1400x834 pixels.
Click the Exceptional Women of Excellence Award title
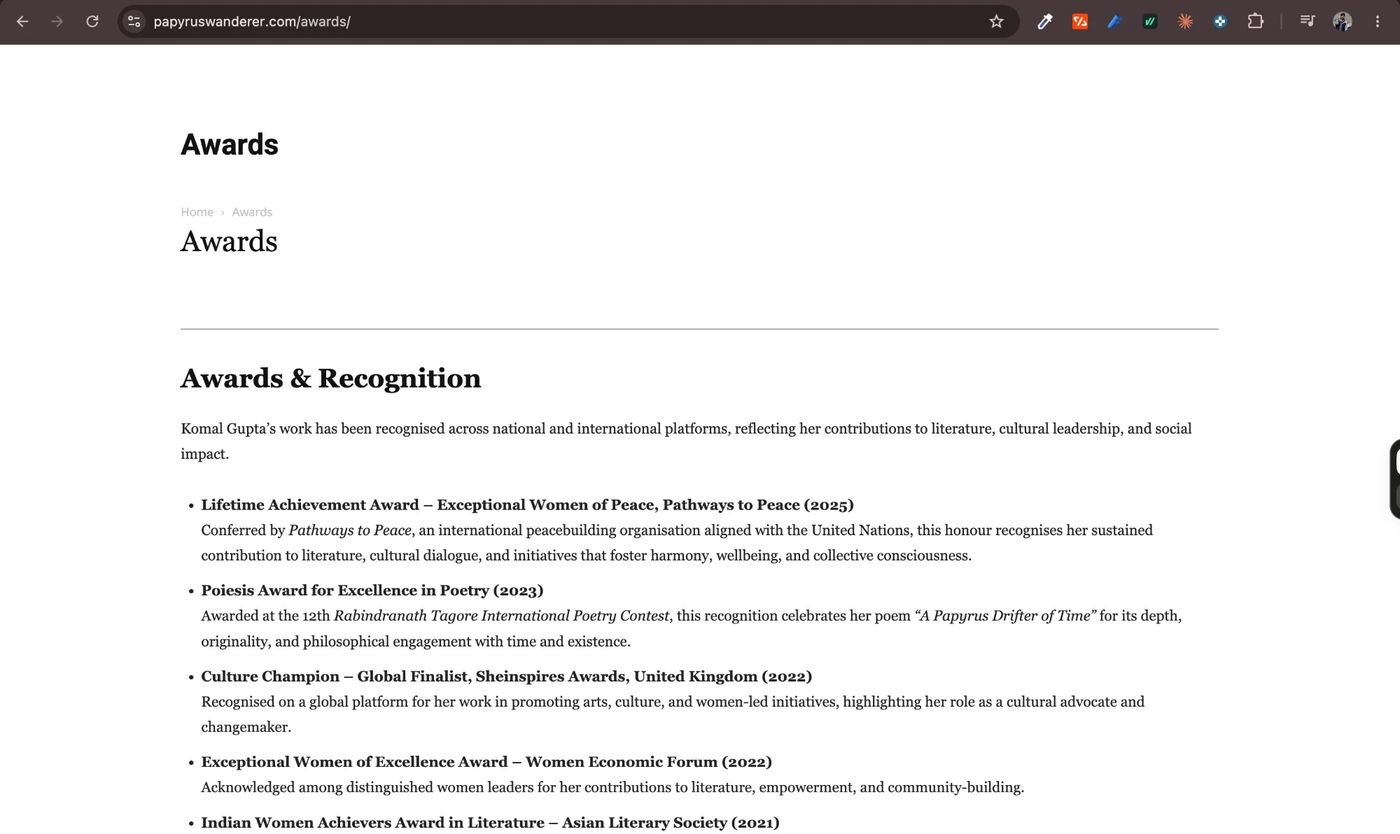(x=486, y=762)
